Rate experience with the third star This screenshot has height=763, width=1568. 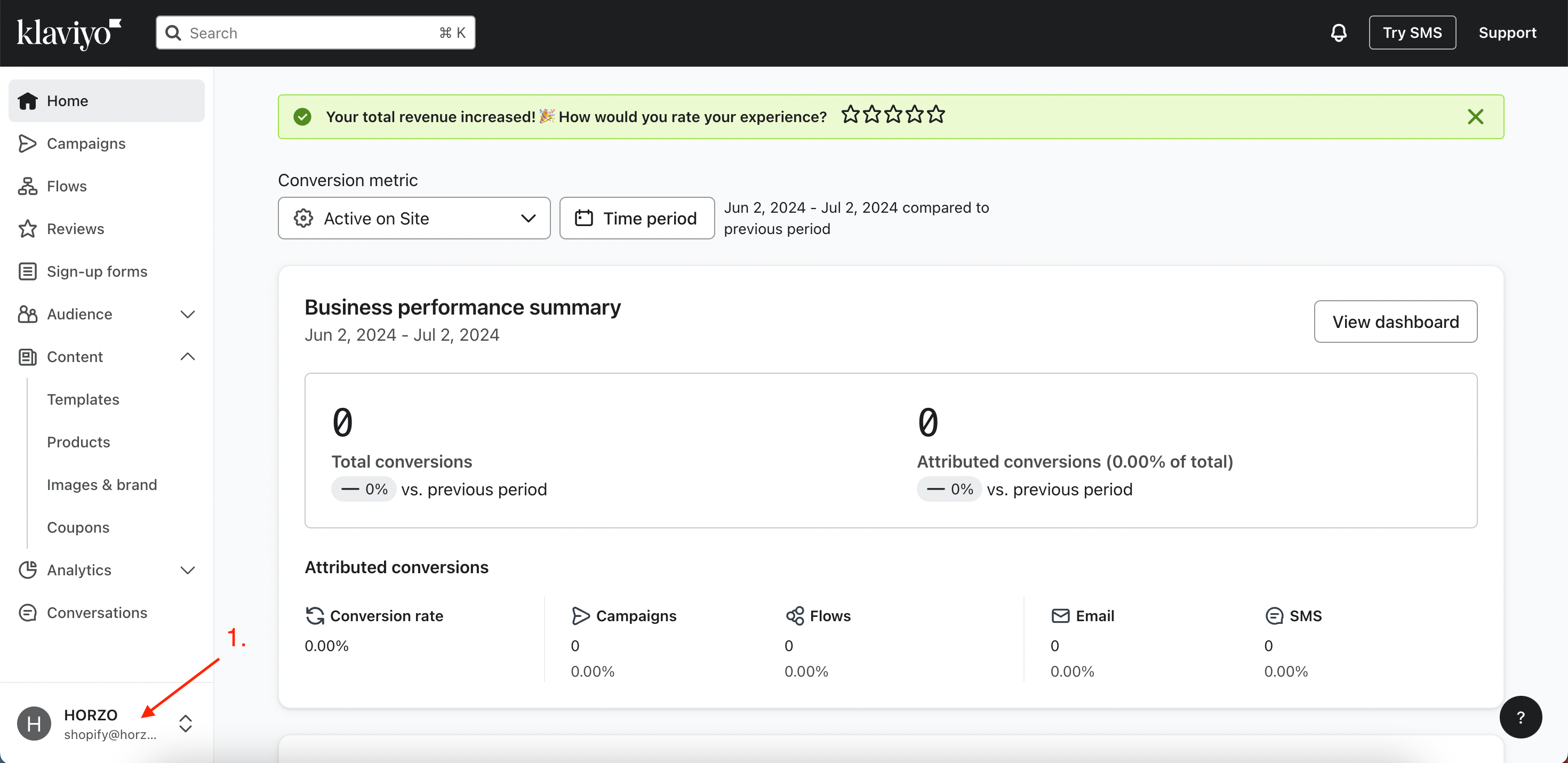point(893,115)
